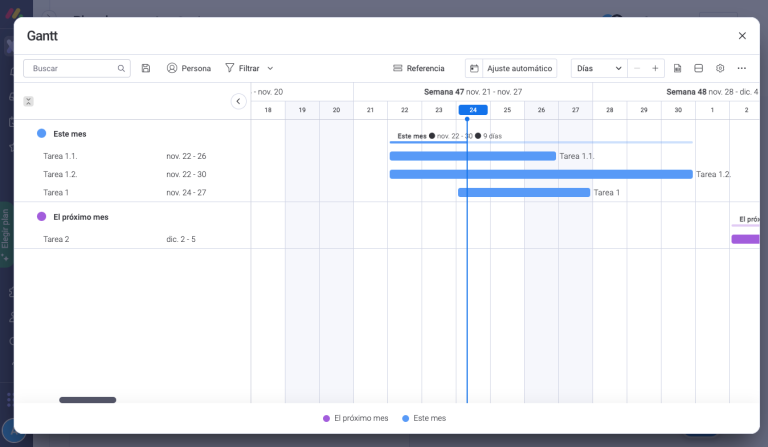768x447 pixels.
Task: Click in the Buscar search field
Action: 72,68
